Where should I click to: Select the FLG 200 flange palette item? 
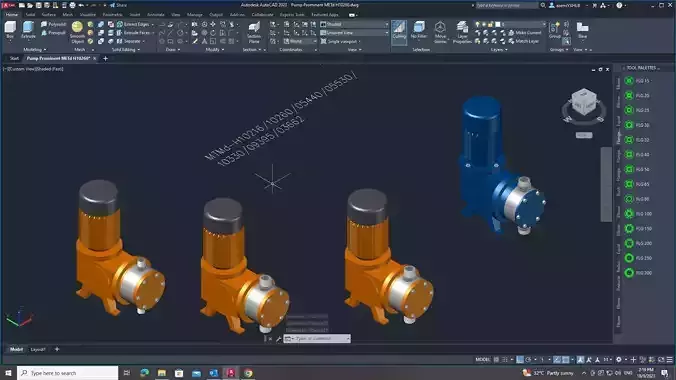638,243
